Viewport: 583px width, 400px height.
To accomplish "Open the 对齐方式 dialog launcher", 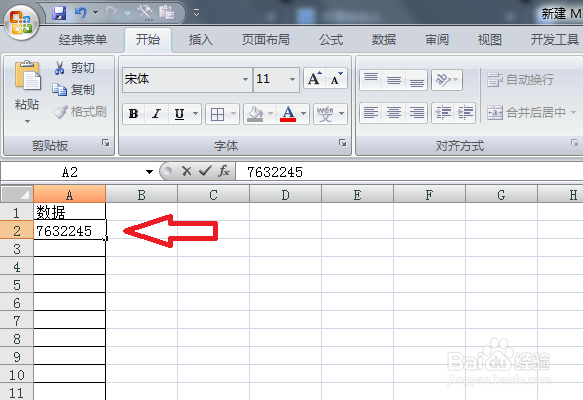I will [x=574, y=143].
